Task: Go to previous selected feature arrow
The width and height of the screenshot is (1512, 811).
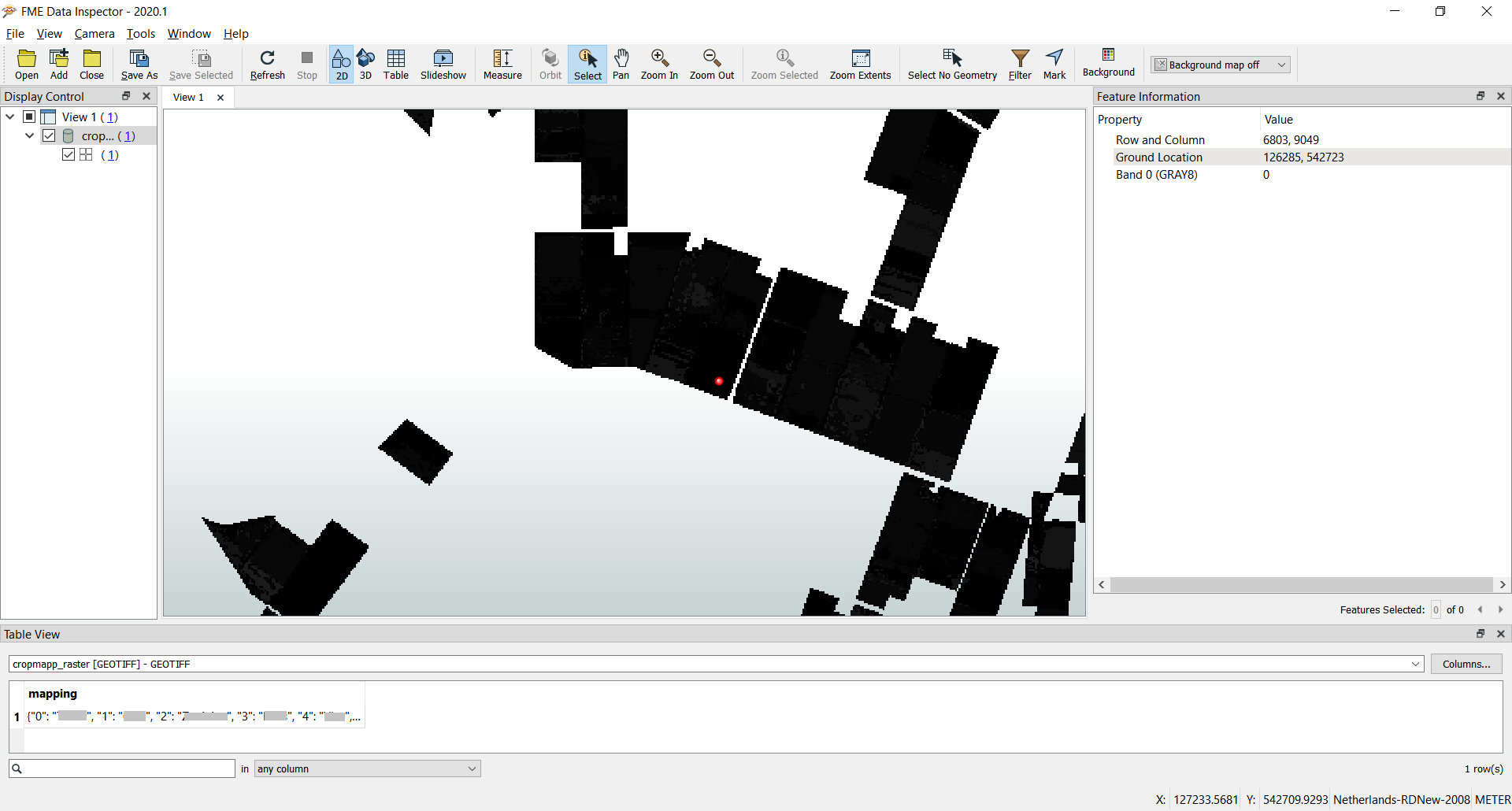Action: point(1480,609)
